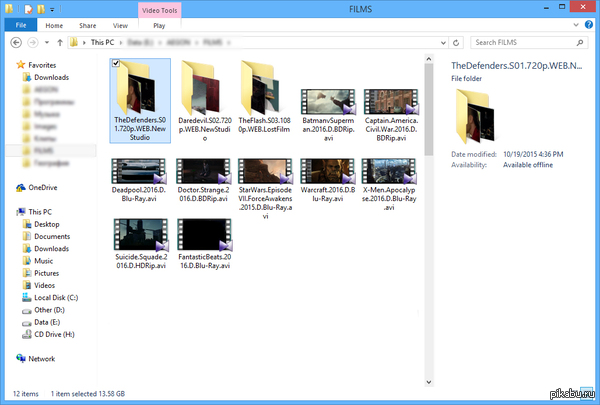
Task: Select X-Men.Apocalypse video file
Action: tap(389, 185)
